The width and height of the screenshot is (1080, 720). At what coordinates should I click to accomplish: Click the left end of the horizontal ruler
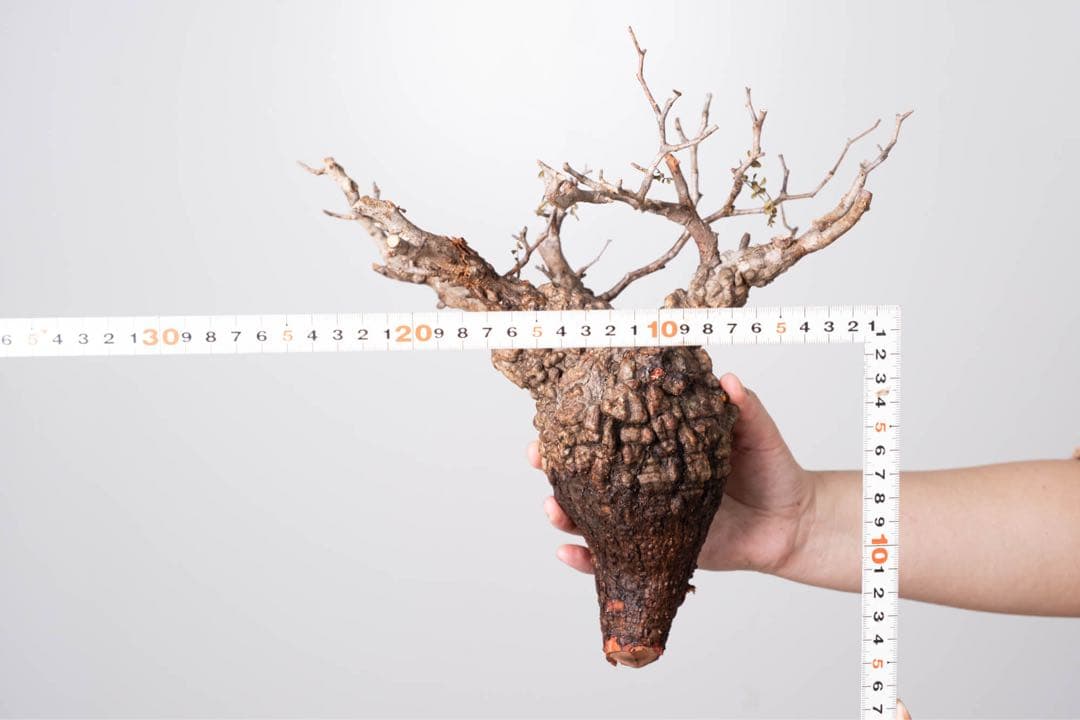[8, 338]
